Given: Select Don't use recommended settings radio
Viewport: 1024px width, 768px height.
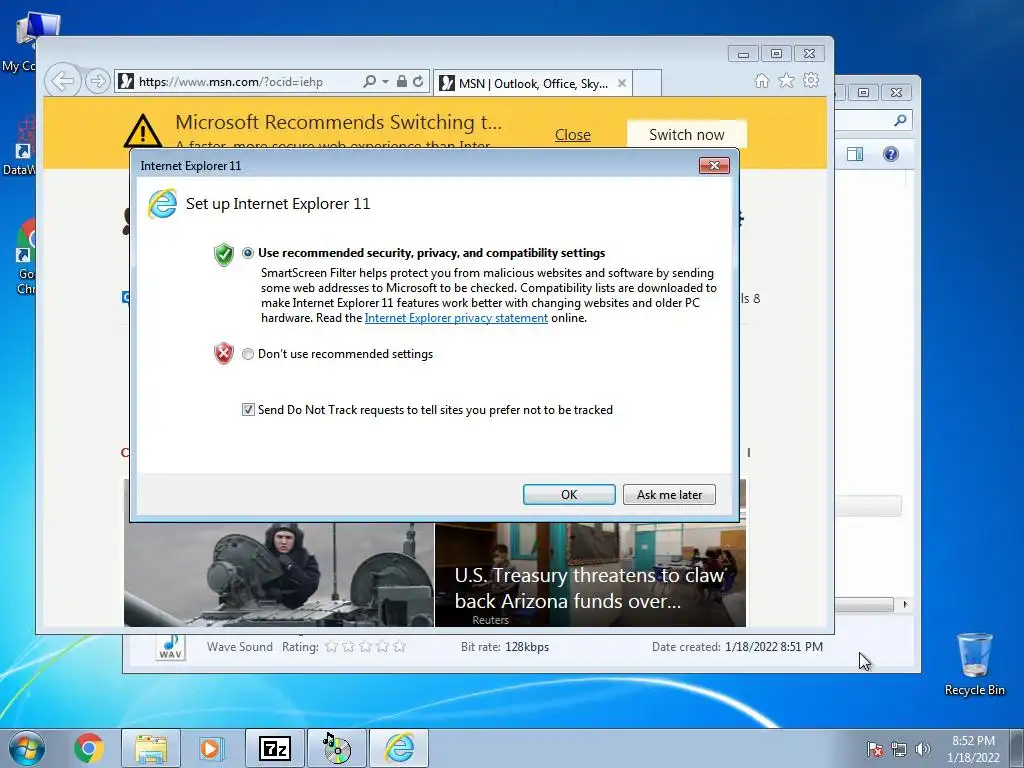Looking at the screenshot, I should [x=248, y=354].
